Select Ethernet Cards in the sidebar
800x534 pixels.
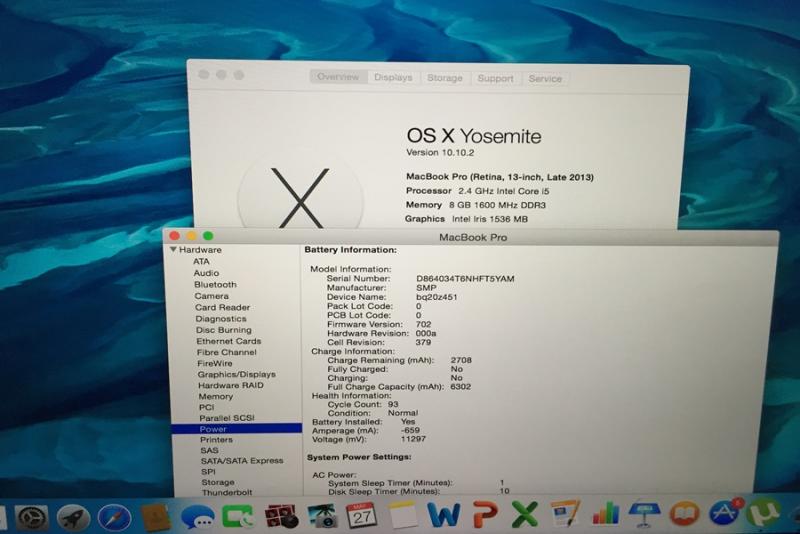(229, 341)
